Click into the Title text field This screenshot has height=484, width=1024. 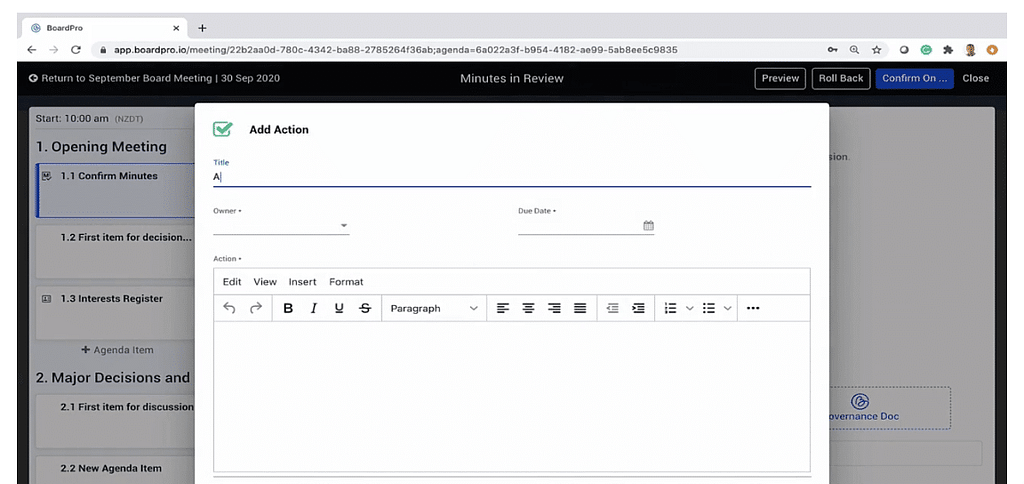tap(511, 177)
